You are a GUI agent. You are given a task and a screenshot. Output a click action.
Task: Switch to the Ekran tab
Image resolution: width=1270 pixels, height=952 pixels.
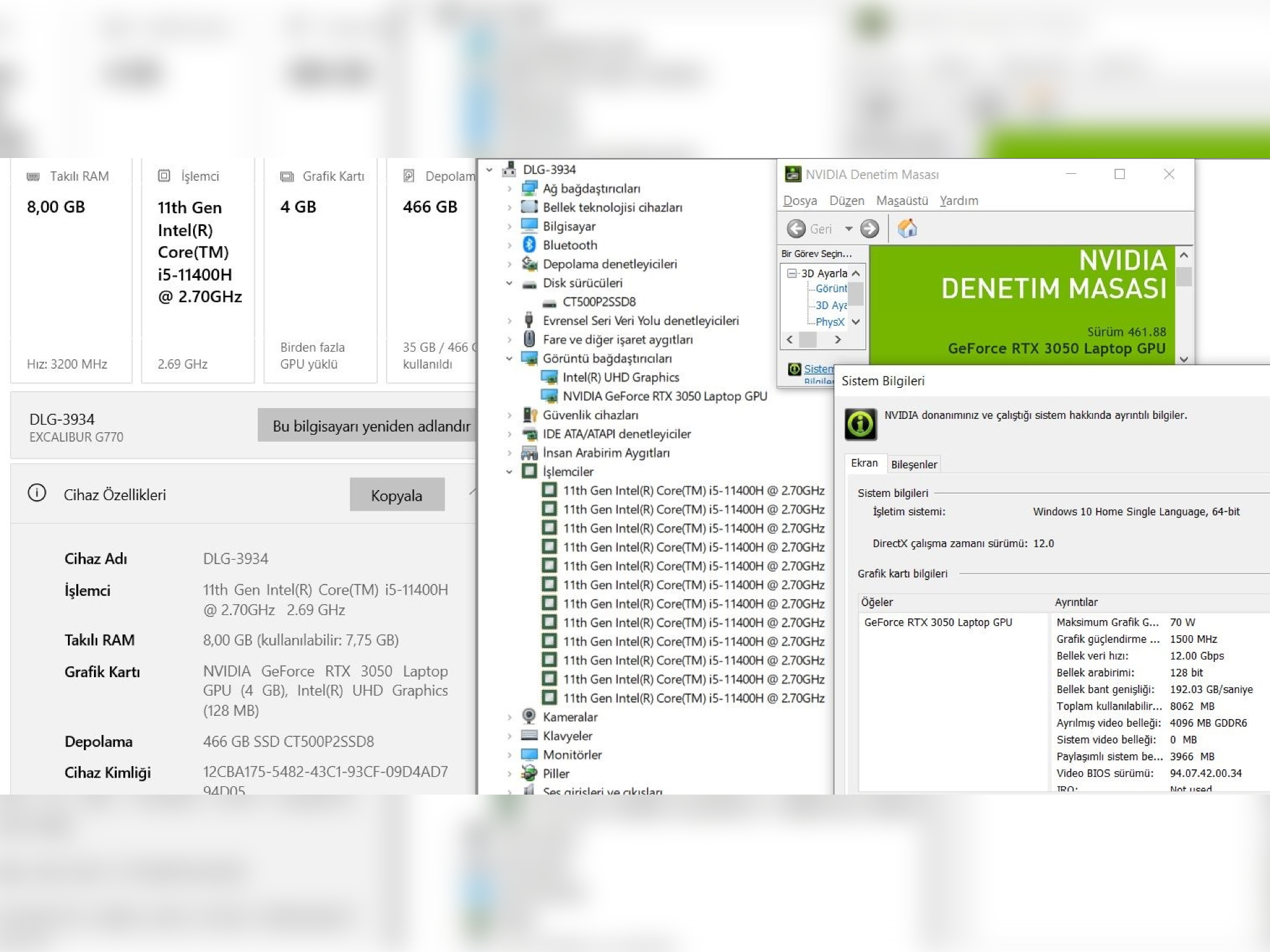click(864, 463)
